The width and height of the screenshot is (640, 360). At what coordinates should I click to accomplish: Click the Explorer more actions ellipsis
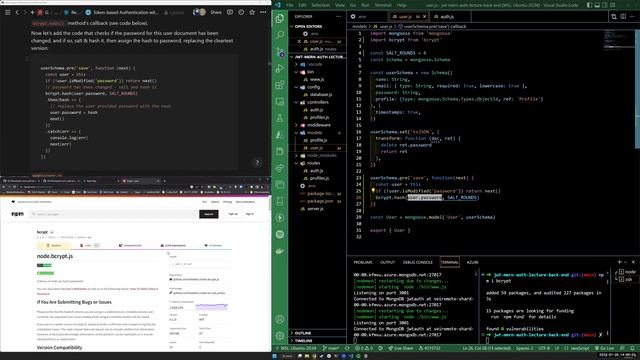[338, 17]
